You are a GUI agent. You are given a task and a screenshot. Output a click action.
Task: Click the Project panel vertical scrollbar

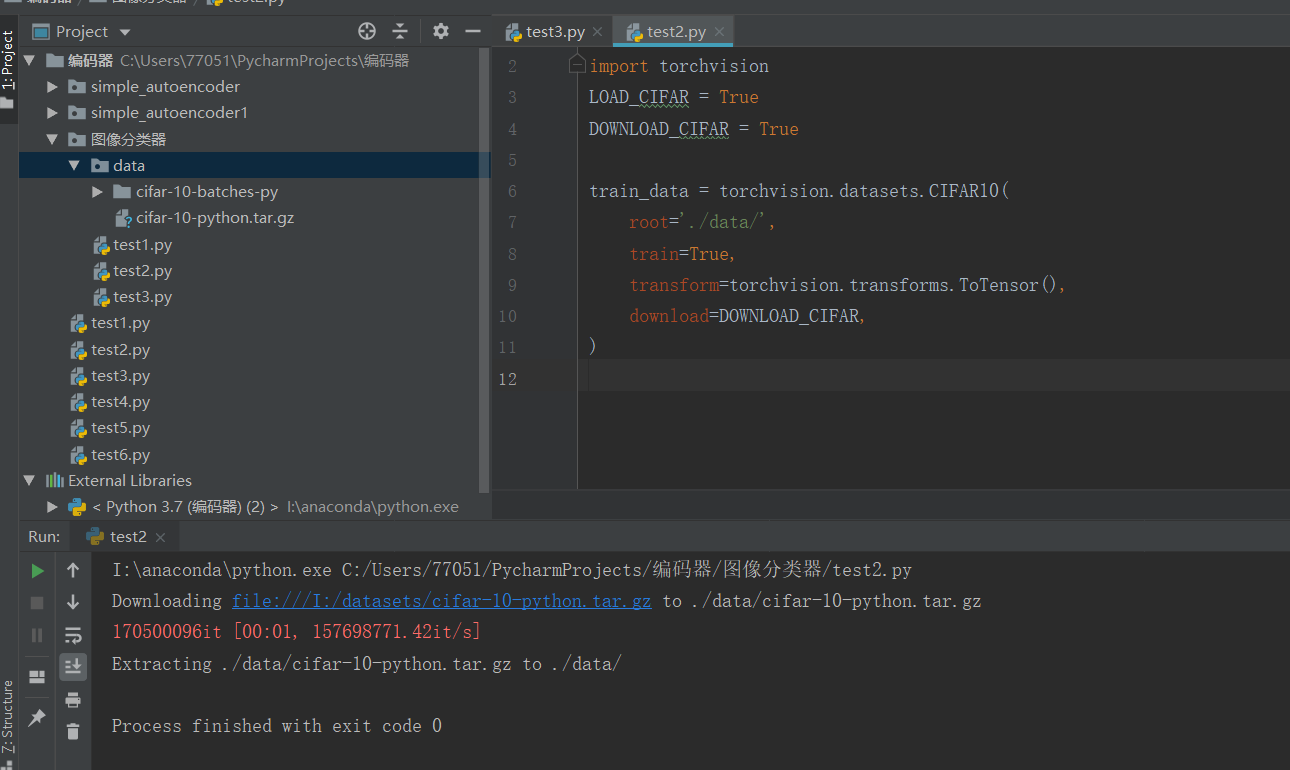486,270
